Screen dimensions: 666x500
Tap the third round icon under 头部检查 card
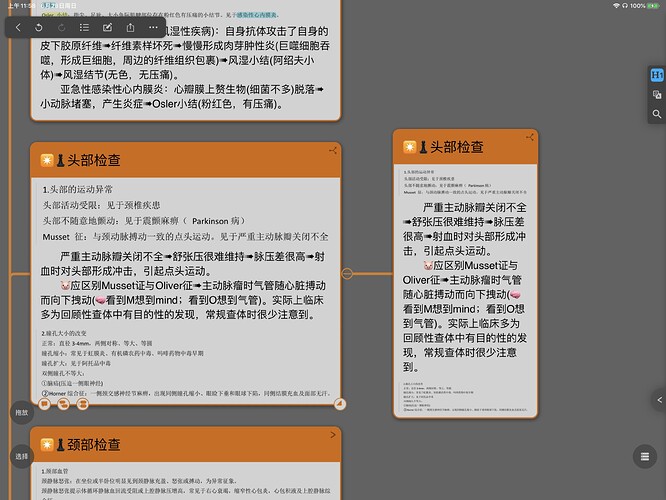(83, 404)
